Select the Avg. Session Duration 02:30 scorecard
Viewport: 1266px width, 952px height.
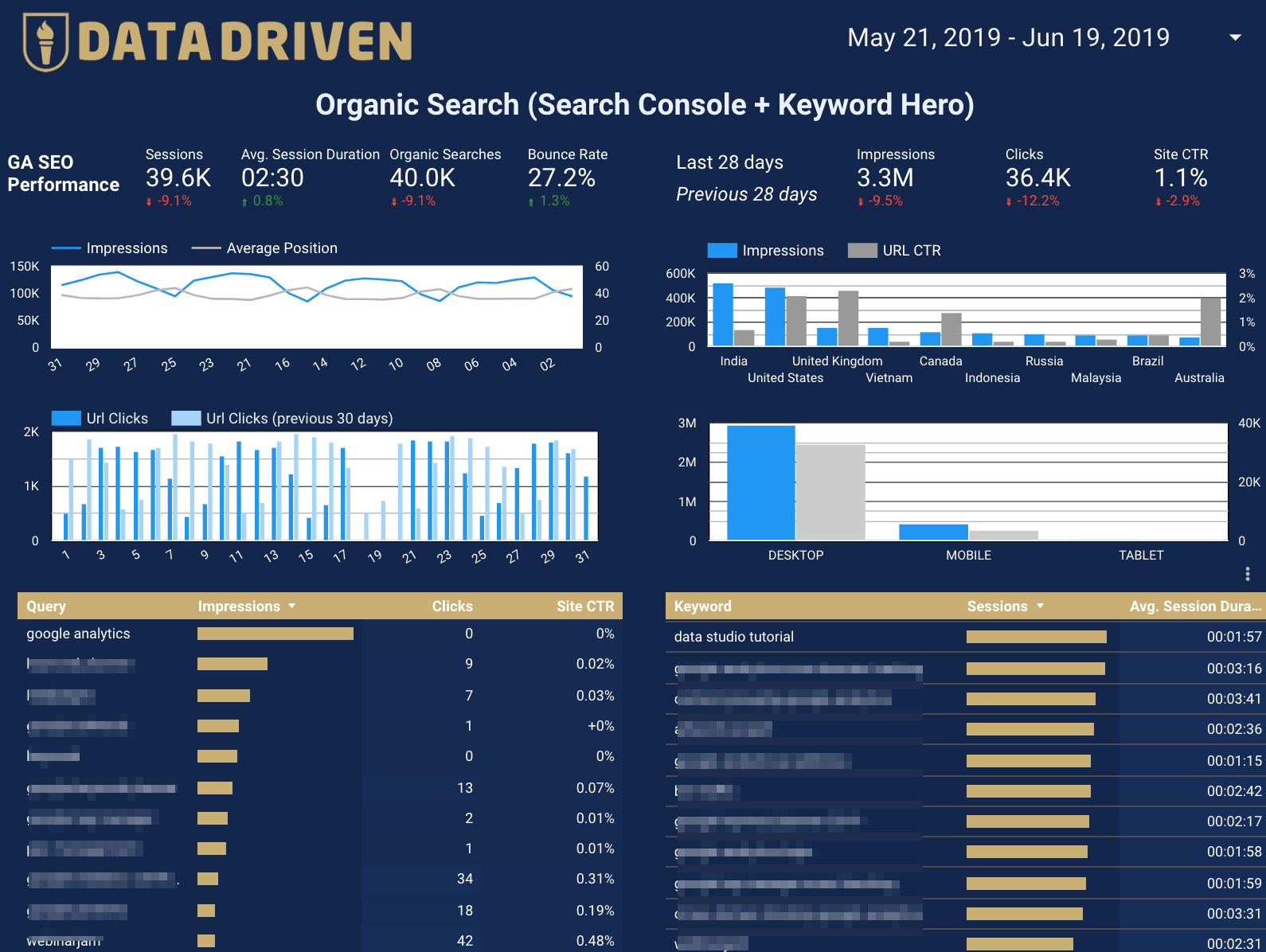click(310, 178)
